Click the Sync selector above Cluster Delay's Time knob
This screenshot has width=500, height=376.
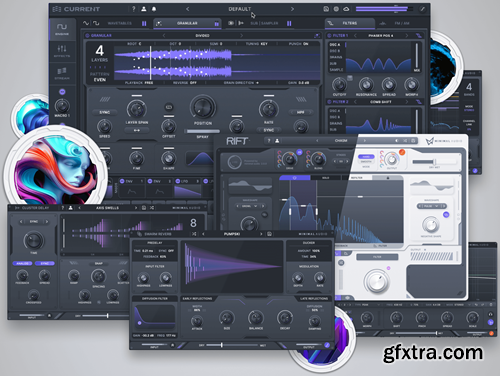(34, 221)
